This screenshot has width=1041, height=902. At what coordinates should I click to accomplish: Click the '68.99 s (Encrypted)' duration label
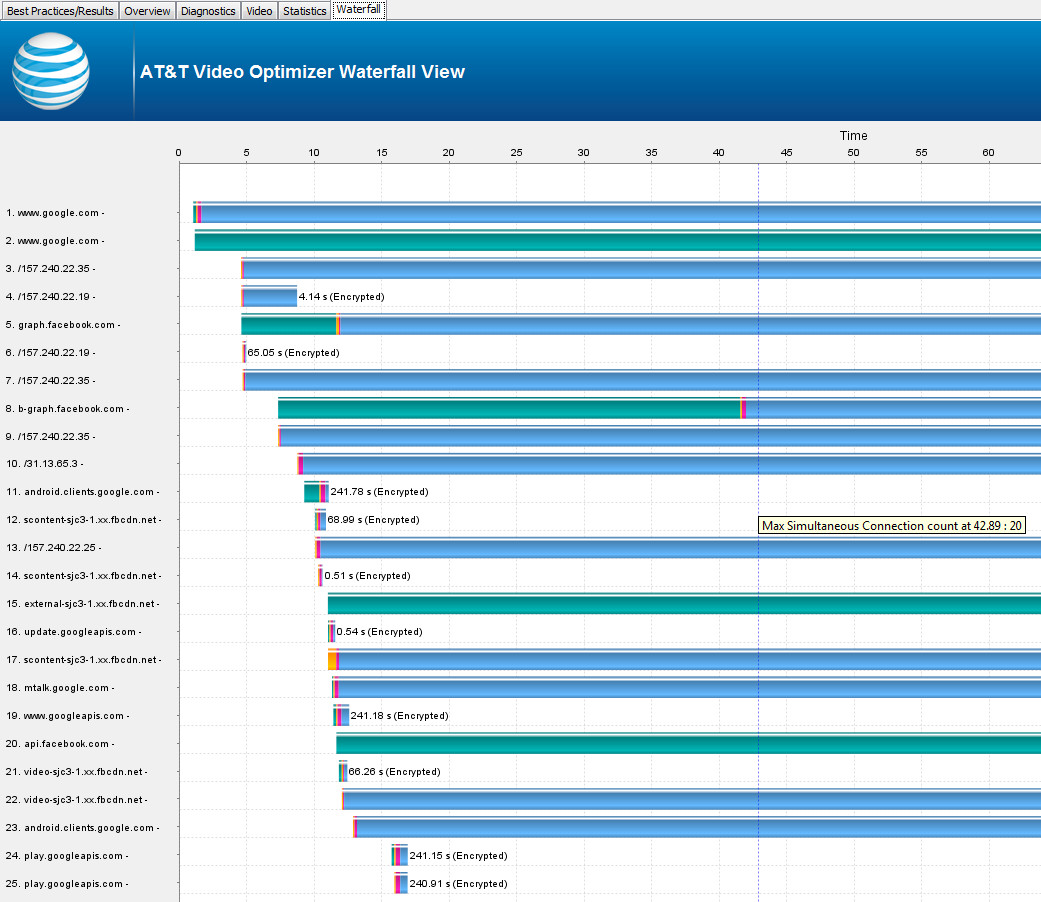(x=373, y=520)
